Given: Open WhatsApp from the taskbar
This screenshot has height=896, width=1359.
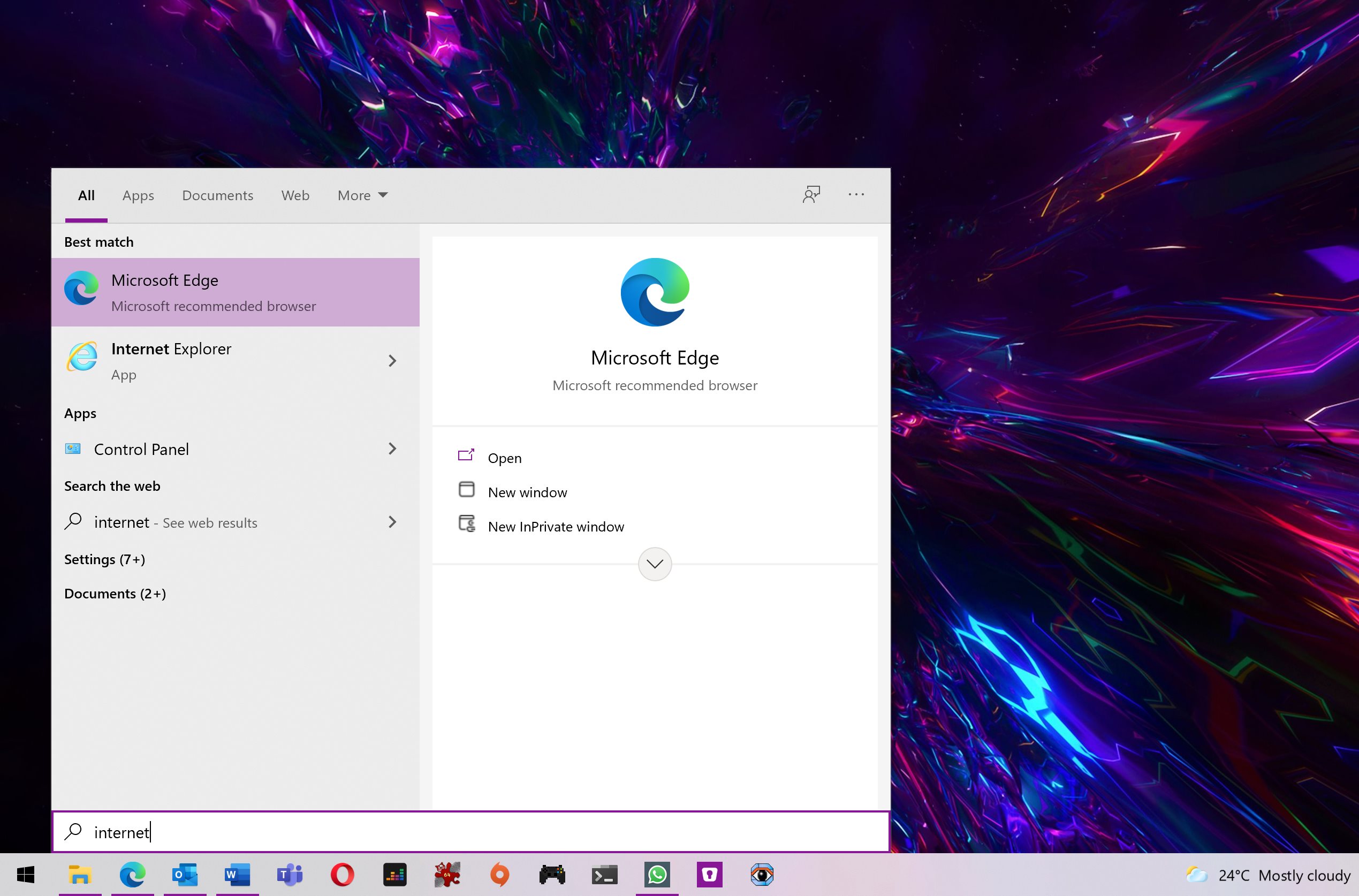Looking at the screenshot, I should (x=657, y=874).
